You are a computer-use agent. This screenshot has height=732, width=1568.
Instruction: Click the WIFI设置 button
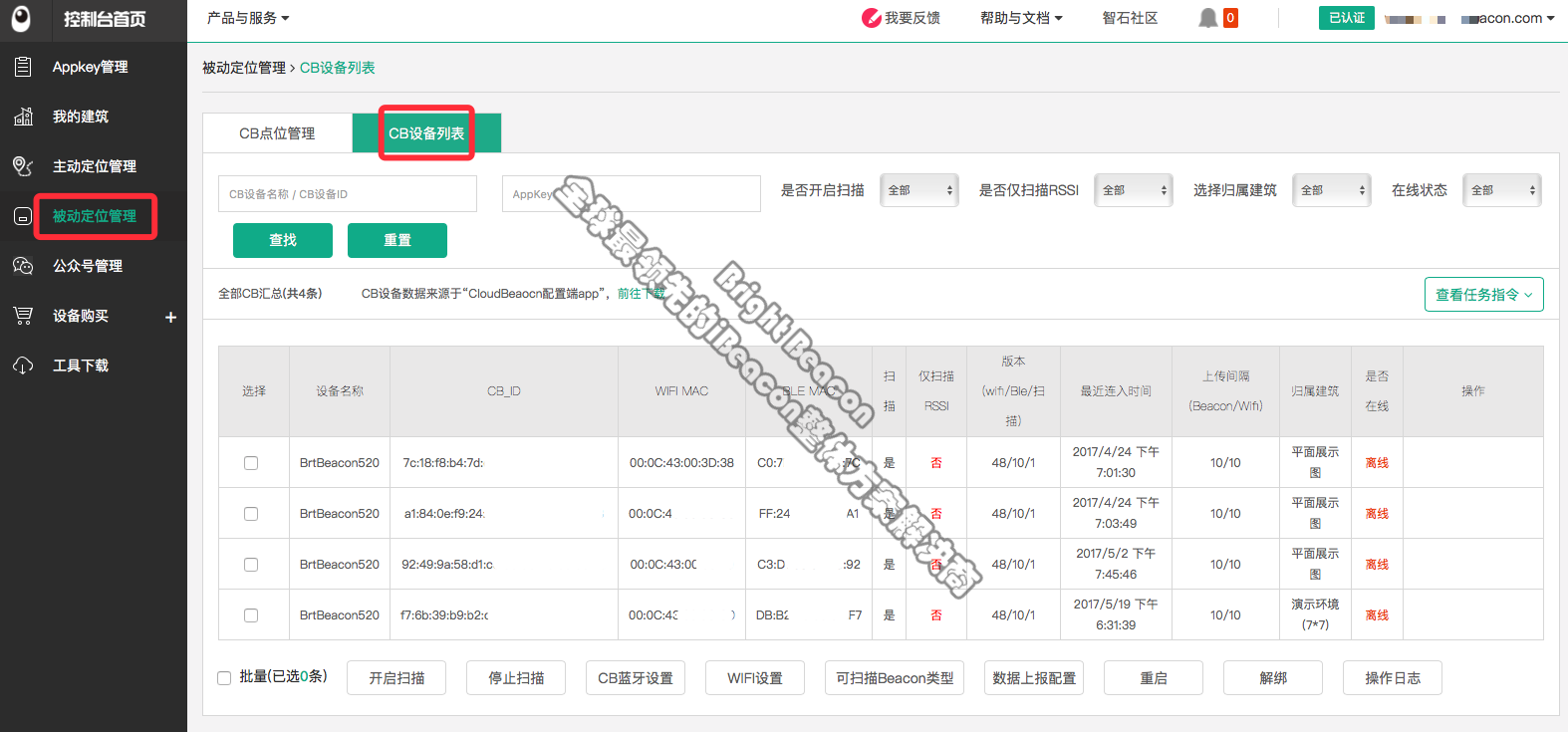coord(755,678)
